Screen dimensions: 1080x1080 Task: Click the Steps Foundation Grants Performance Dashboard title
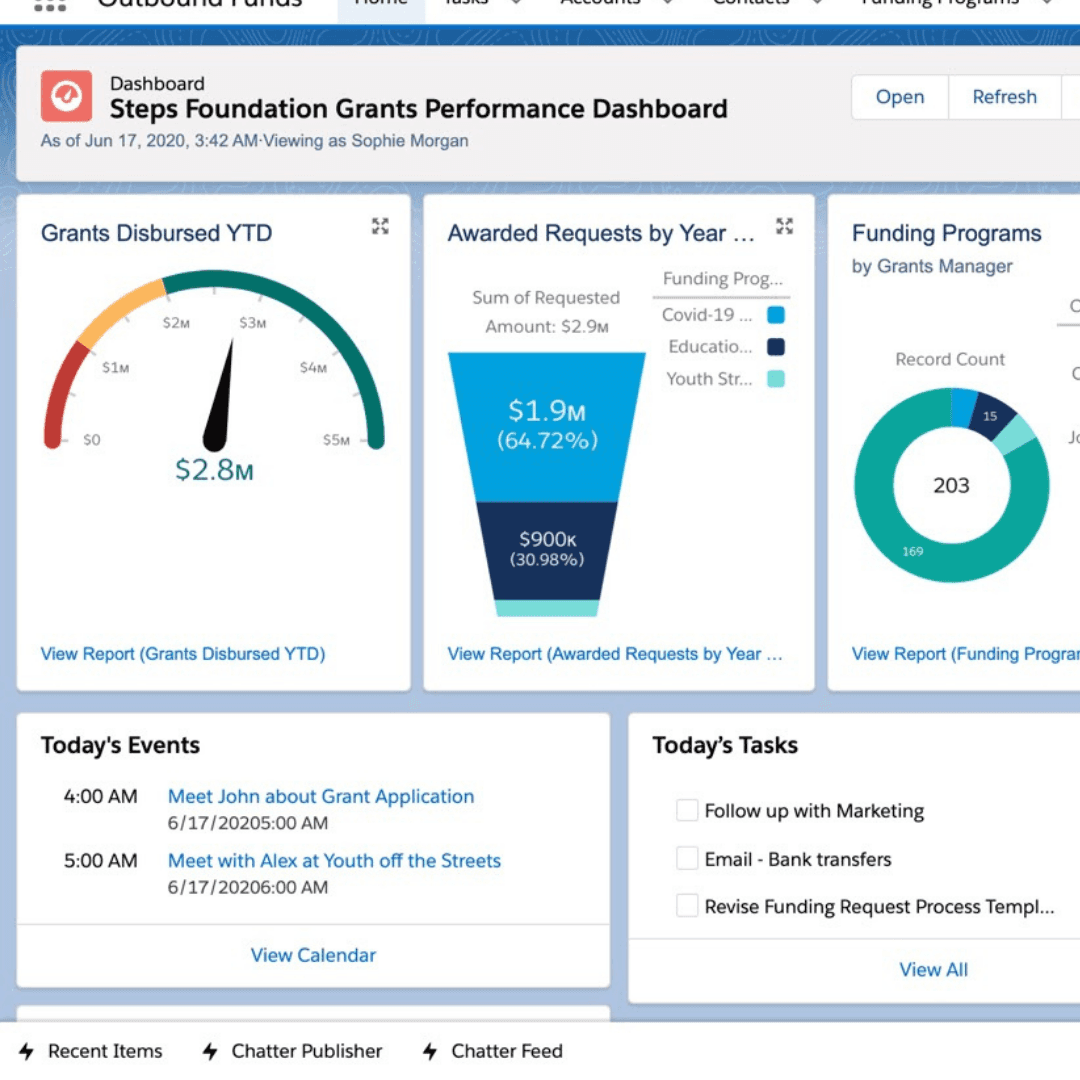click(x=418, y=109)
